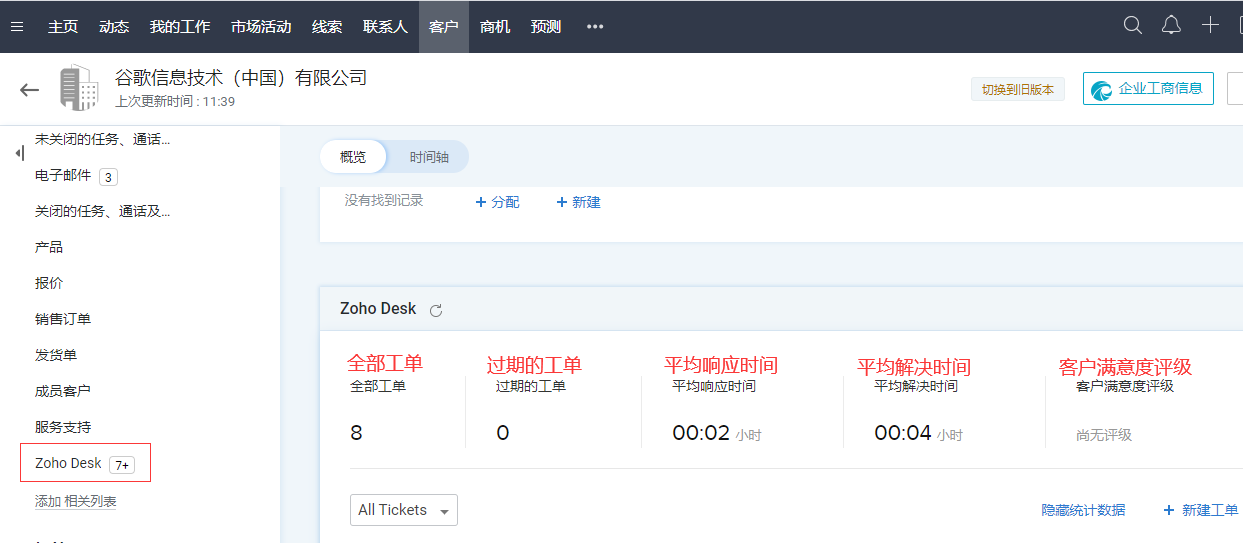This screenshot has width=1243, height=543.
Task: Open more modules via ellipsis
Action: click(595, 27)
